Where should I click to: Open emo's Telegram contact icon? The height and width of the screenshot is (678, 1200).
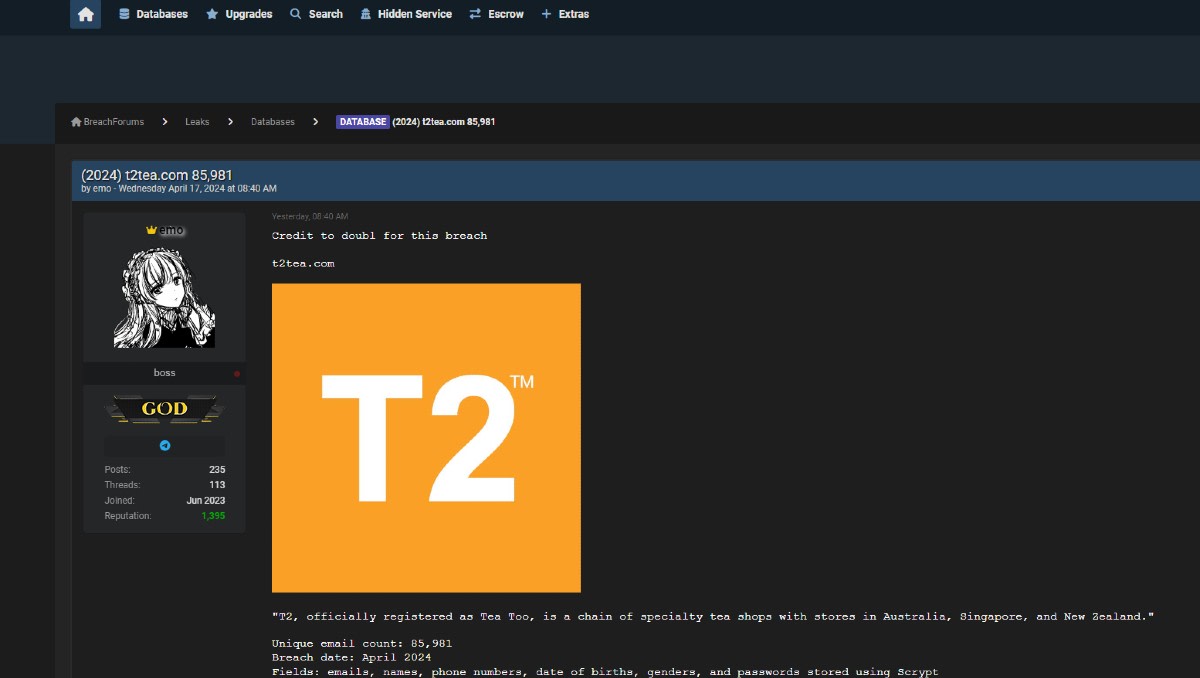pos(164,445)
